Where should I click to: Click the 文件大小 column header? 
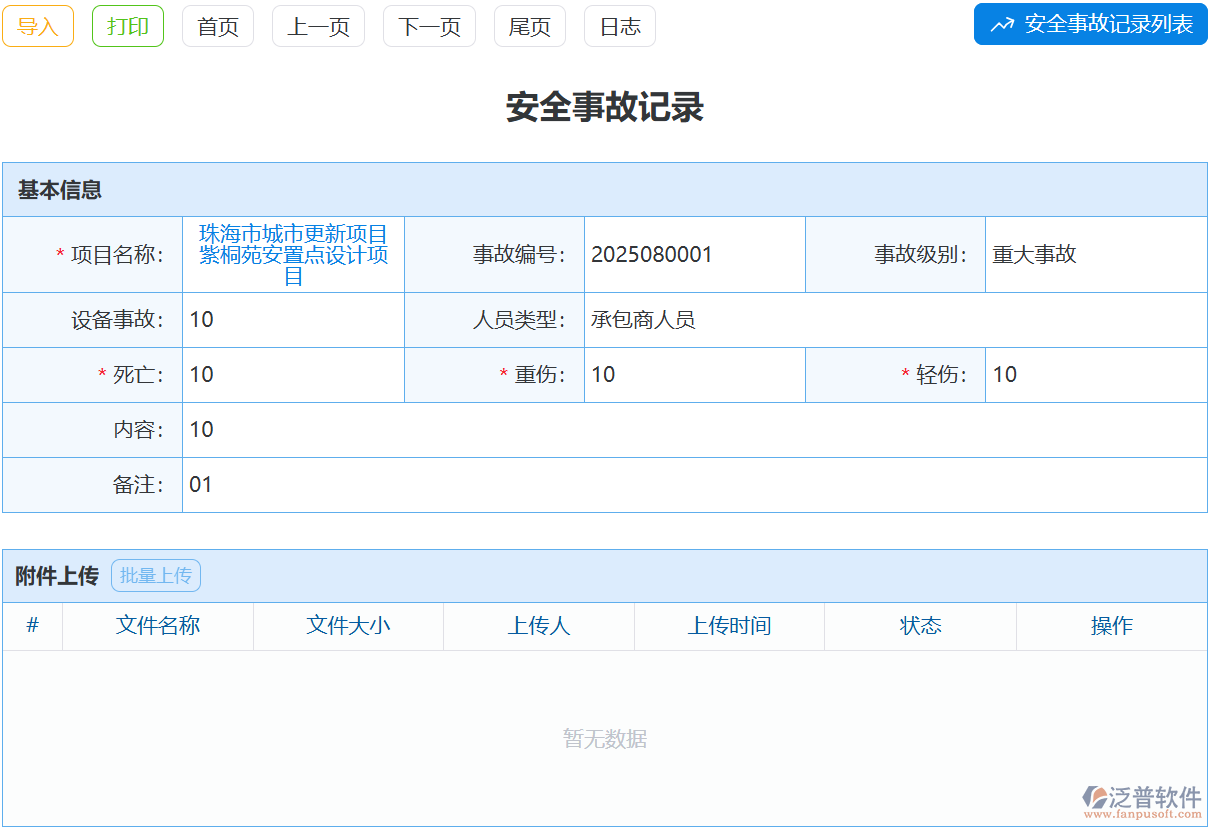[348, 626]
